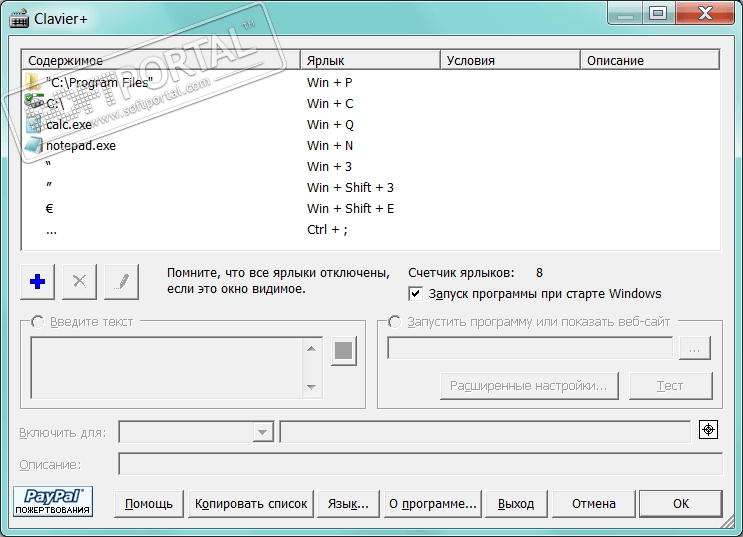Screen dimensions: 743x537
Task: Click the 'Выход' button
Action: click(x=516, y=503)
